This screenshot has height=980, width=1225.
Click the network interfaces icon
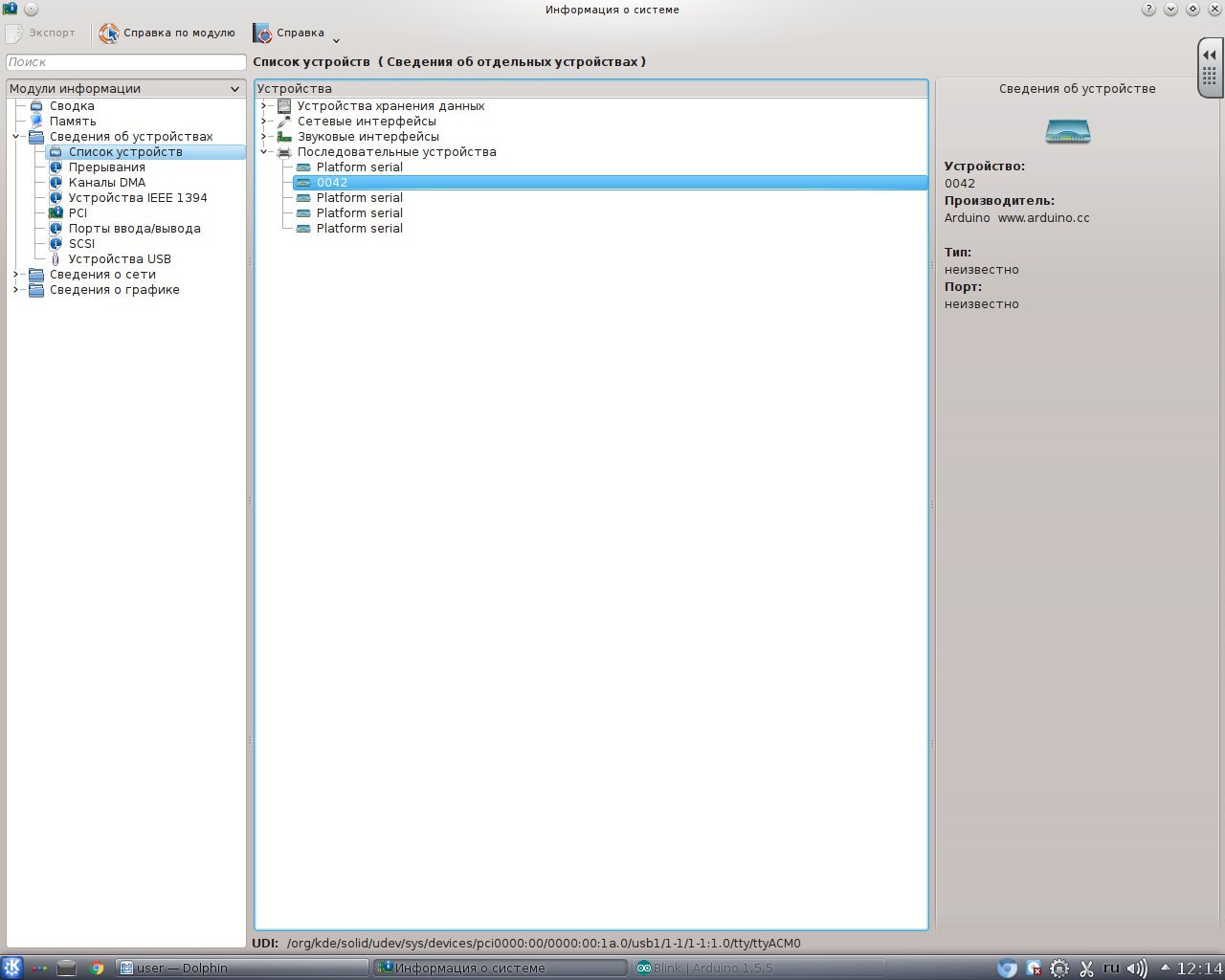click(284, 122)
